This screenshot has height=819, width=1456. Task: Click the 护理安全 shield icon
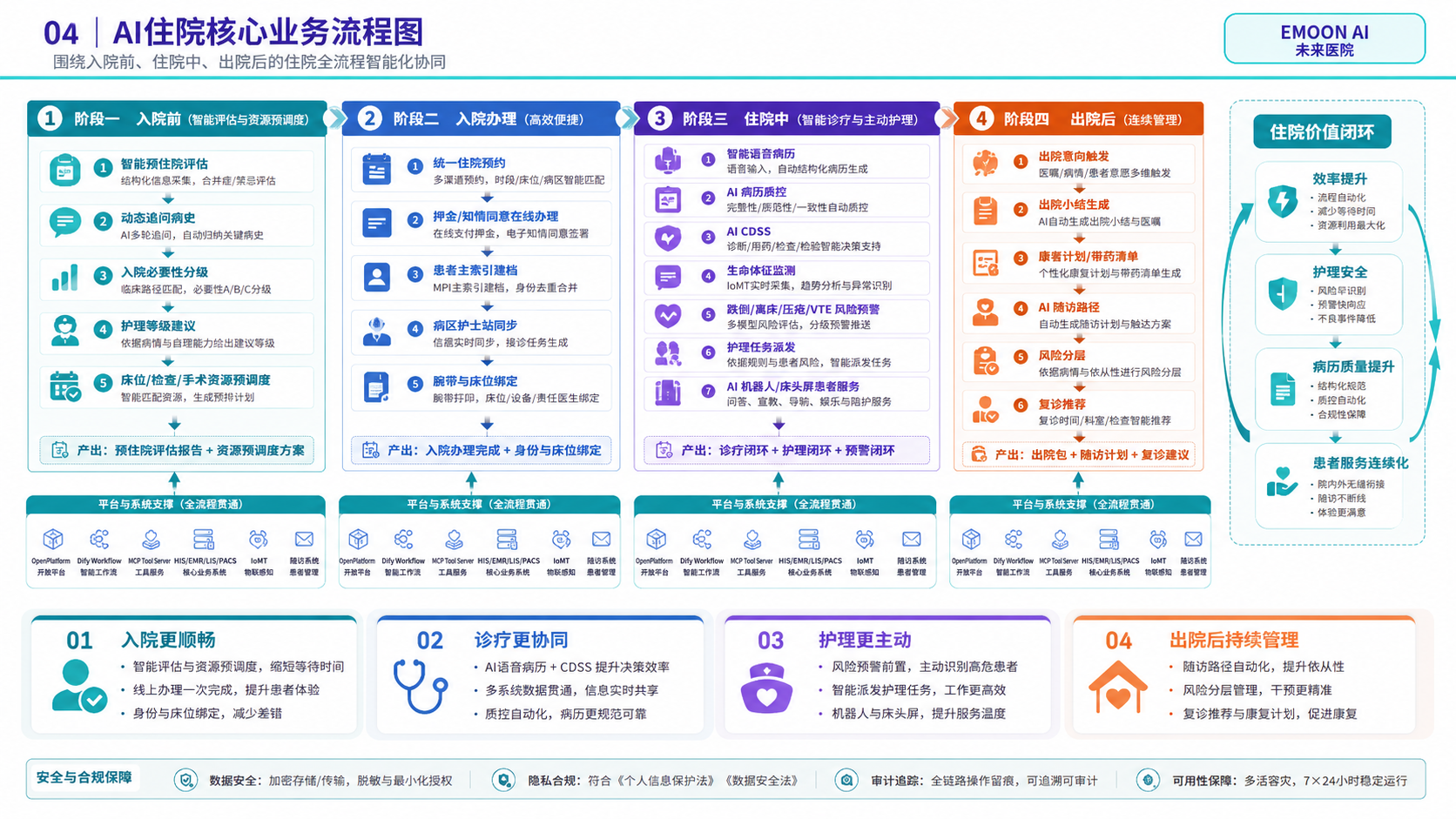1282,293
